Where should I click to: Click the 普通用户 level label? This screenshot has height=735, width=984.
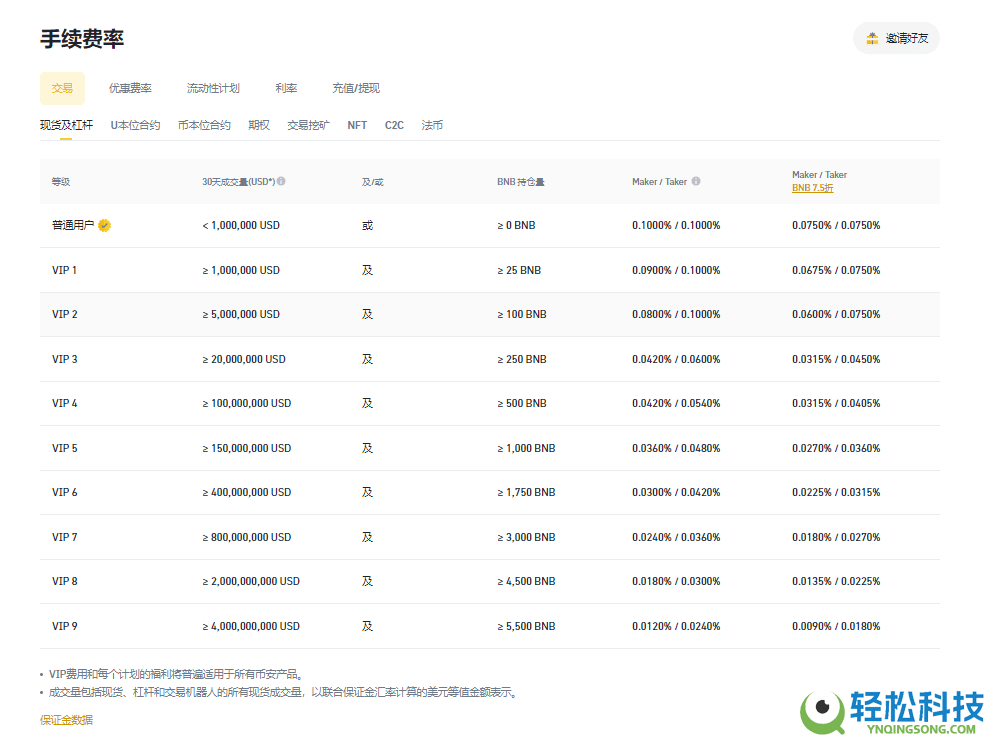[73, 225]
